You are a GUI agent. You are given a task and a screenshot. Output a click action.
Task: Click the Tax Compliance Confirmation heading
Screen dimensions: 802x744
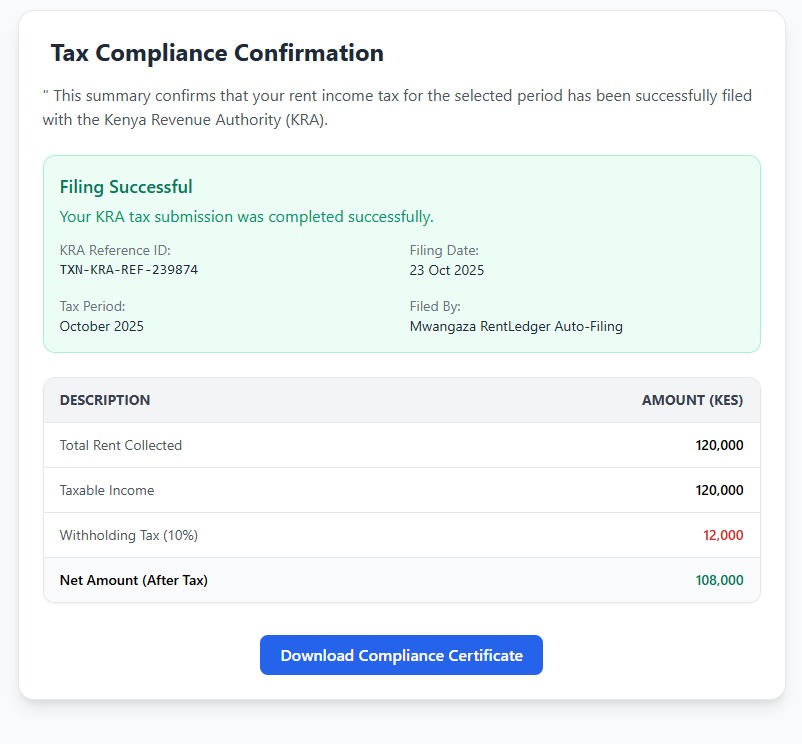217,53
